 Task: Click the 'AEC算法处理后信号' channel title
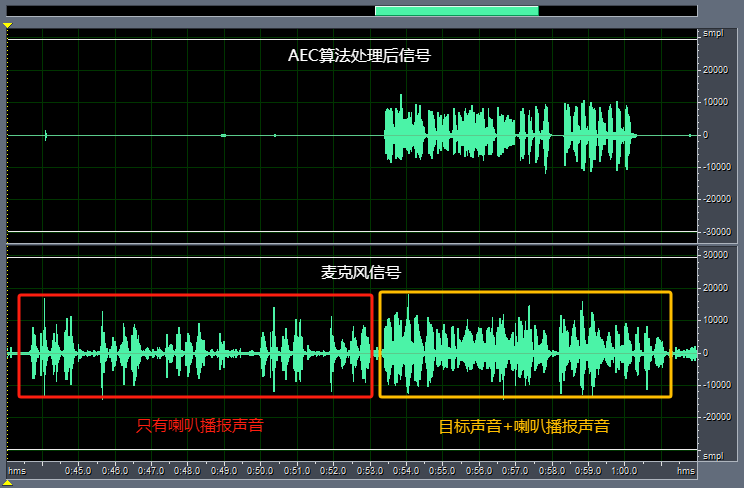coord(359,56)
